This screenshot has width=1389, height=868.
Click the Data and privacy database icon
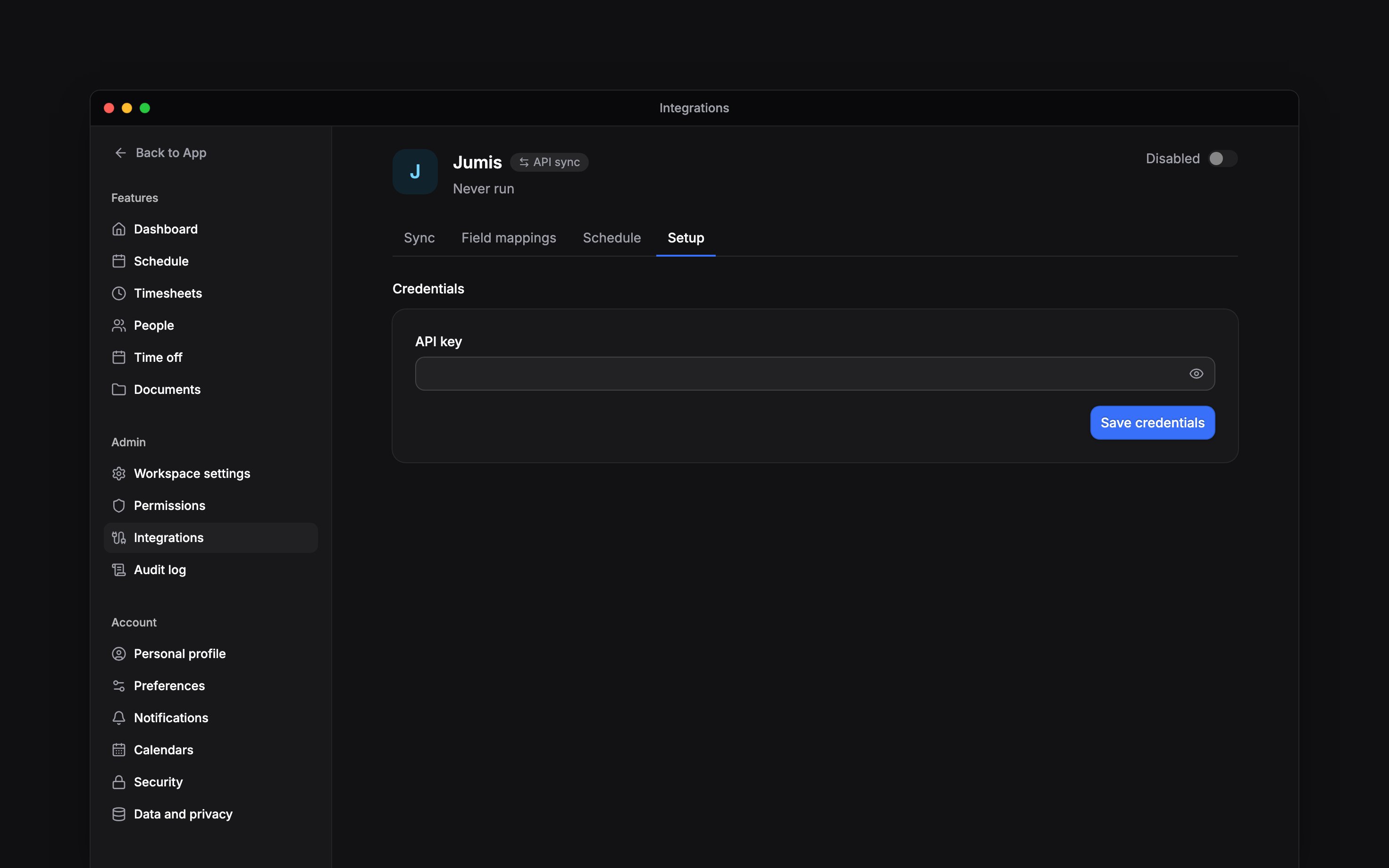(119, 815)
